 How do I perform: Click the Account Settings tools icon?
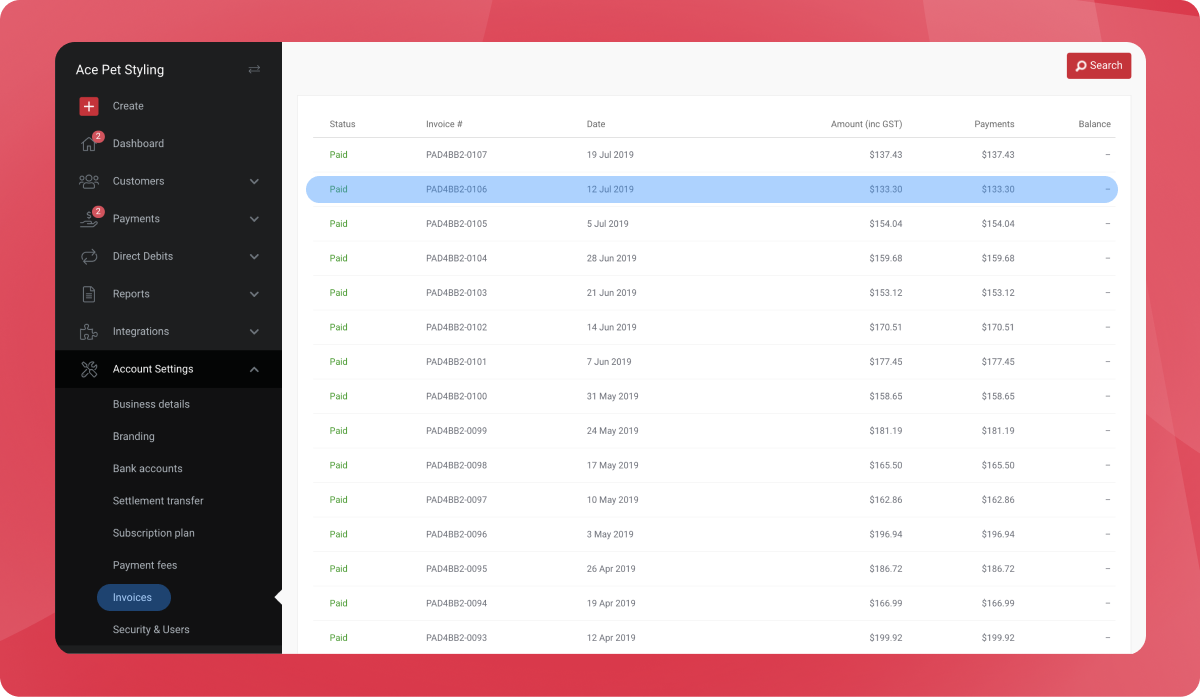tap(89, 369)
